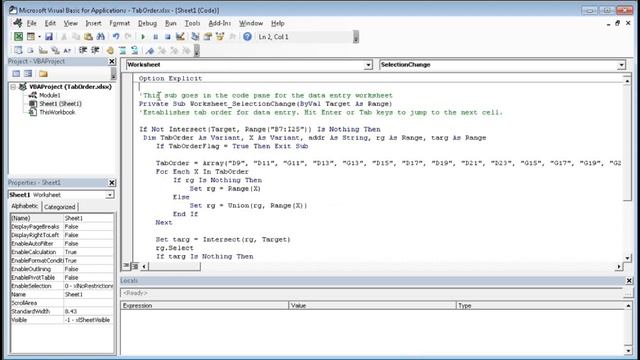Select ThisWorkbook in the project tree
Image resolution: width=640 pixels, height=360 pixels.
(57, 112)
